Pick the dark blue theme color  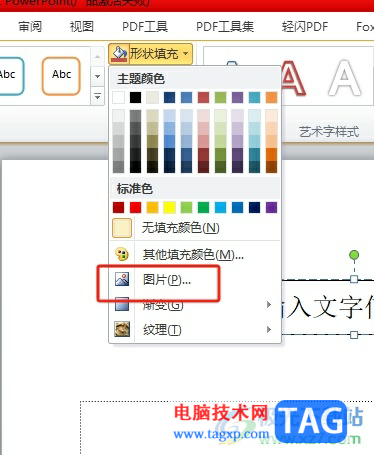169,97
